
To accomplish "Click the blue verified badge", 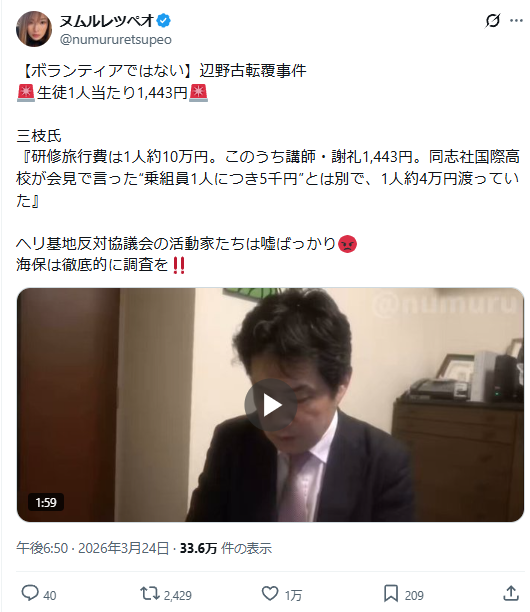I will [x=164, y=20].
